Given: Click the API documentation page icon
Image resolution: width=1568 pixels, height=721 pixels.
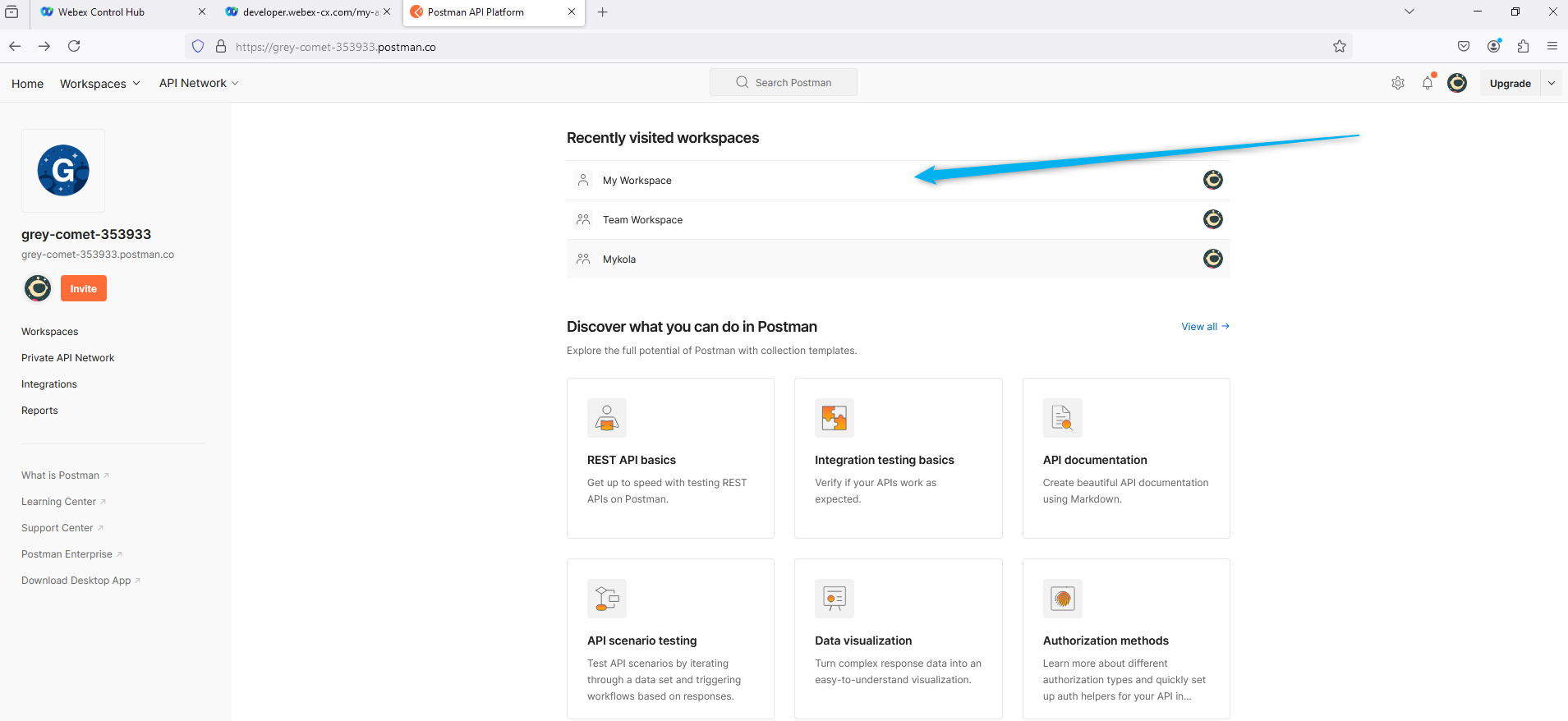Looking at the screenshot, I should coord(1063,418).
